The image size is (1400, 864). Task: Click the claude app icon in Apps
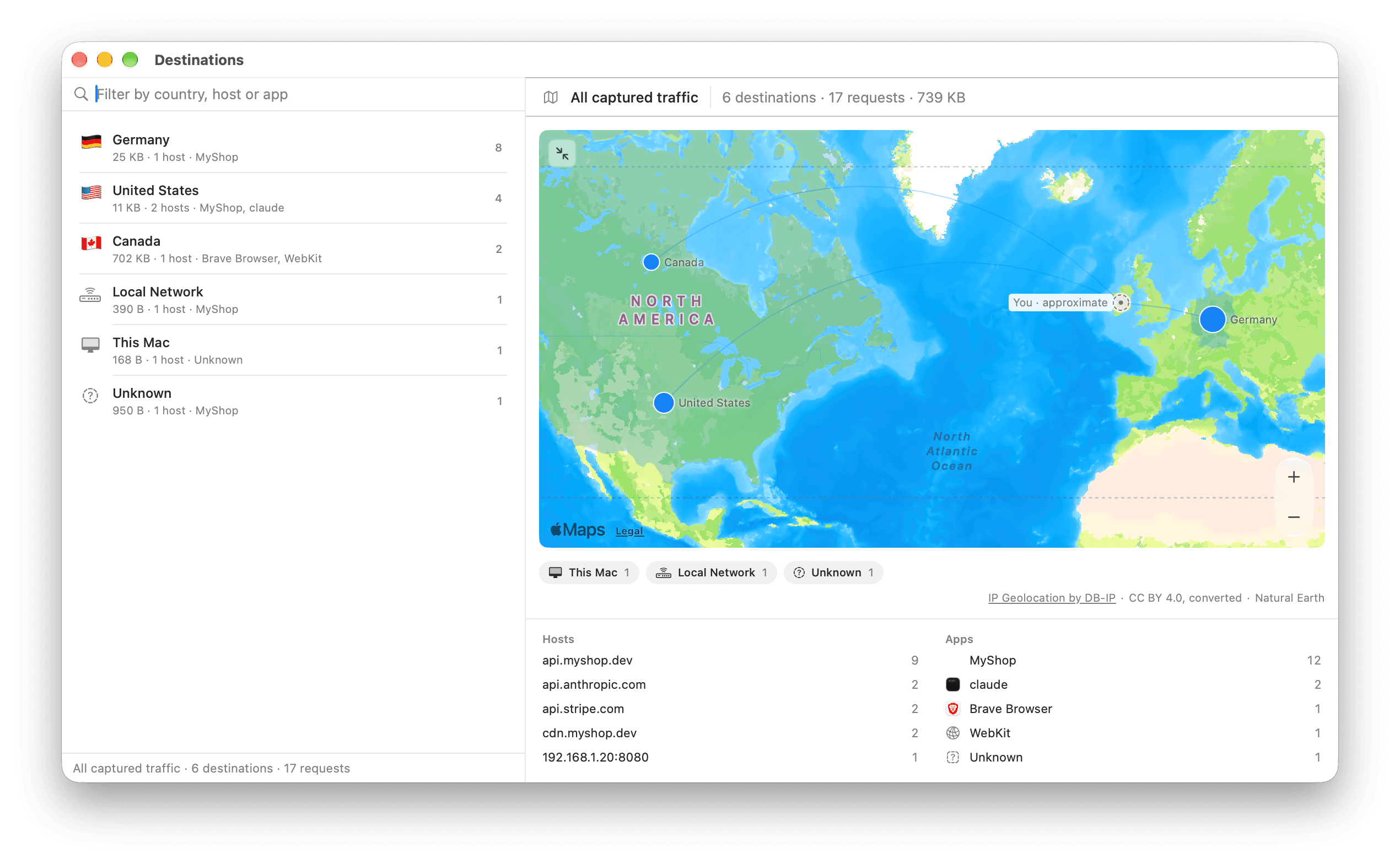click(x=952, y=684)
